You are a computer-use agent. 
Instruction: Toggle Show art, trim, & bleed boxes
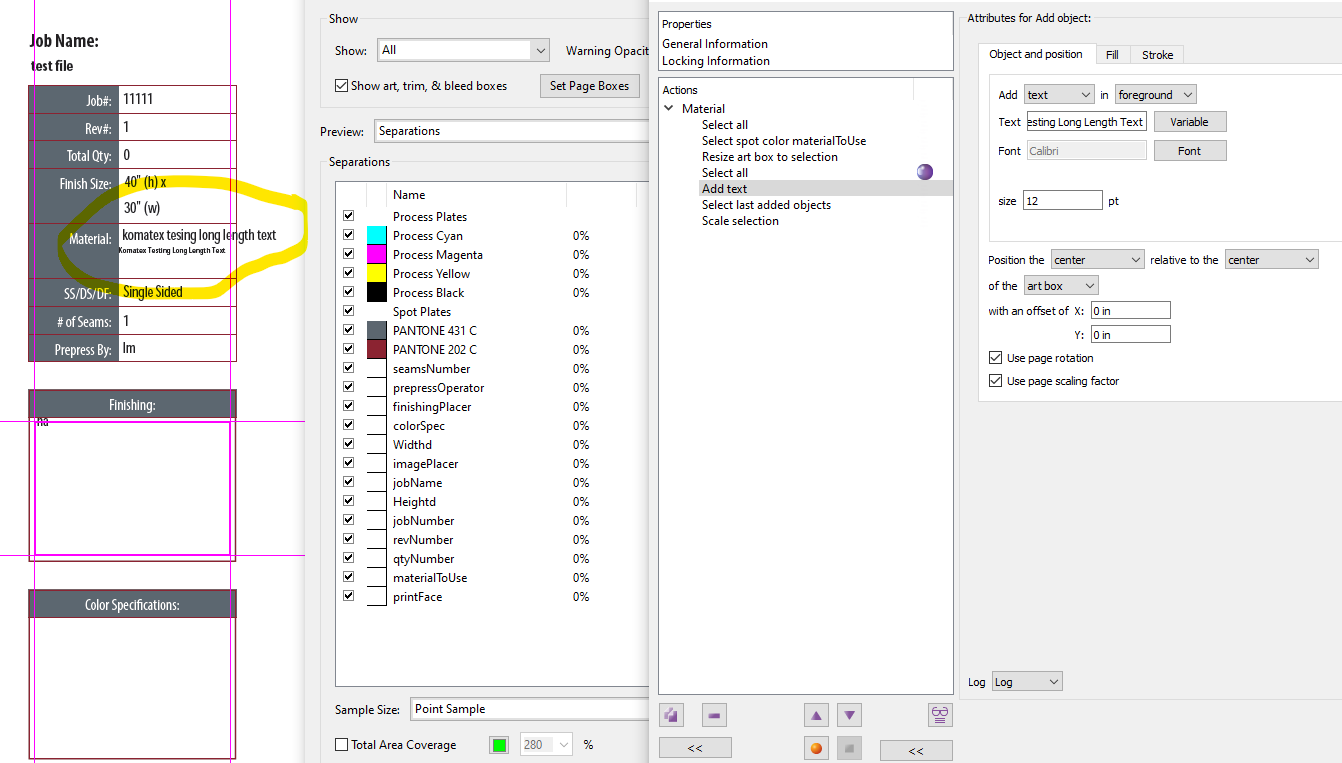(342, 86)
